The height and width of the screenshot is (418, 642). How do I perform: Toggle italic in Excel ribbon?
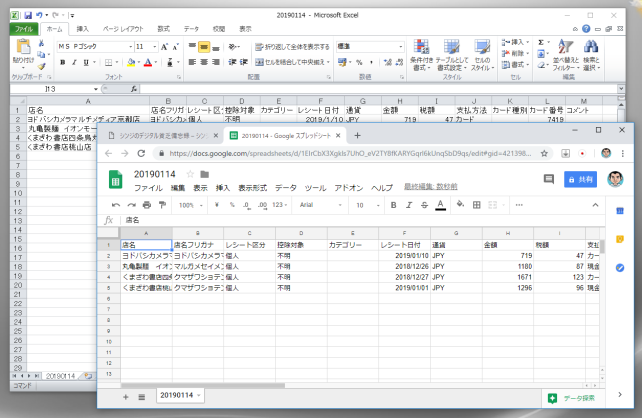pos(74,63)
